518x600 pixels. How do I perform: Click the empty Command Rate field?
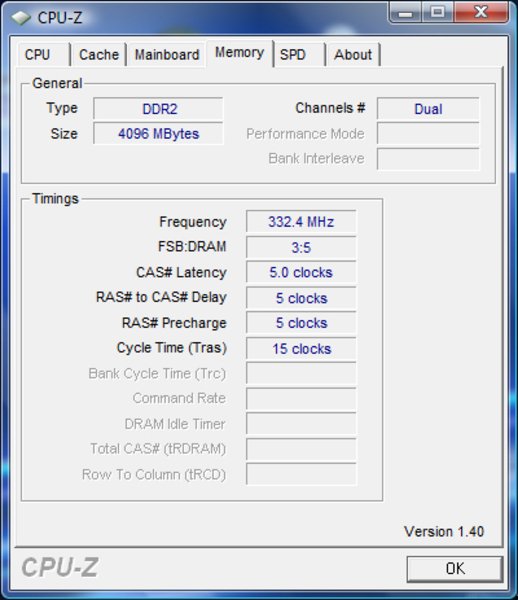pos(301,399)
